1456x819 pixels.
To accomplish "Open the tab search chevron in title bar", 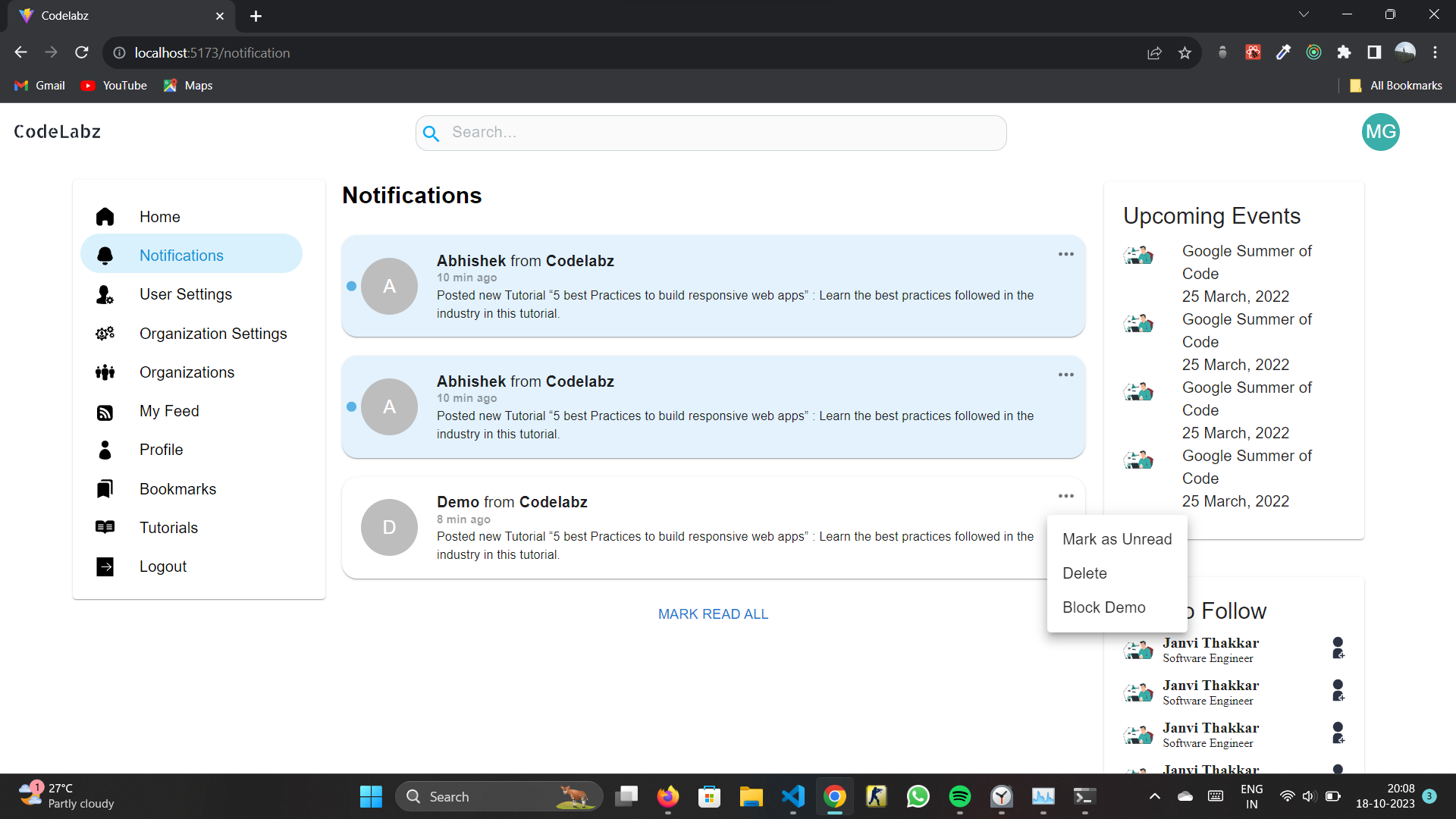I will [1304, 14].
